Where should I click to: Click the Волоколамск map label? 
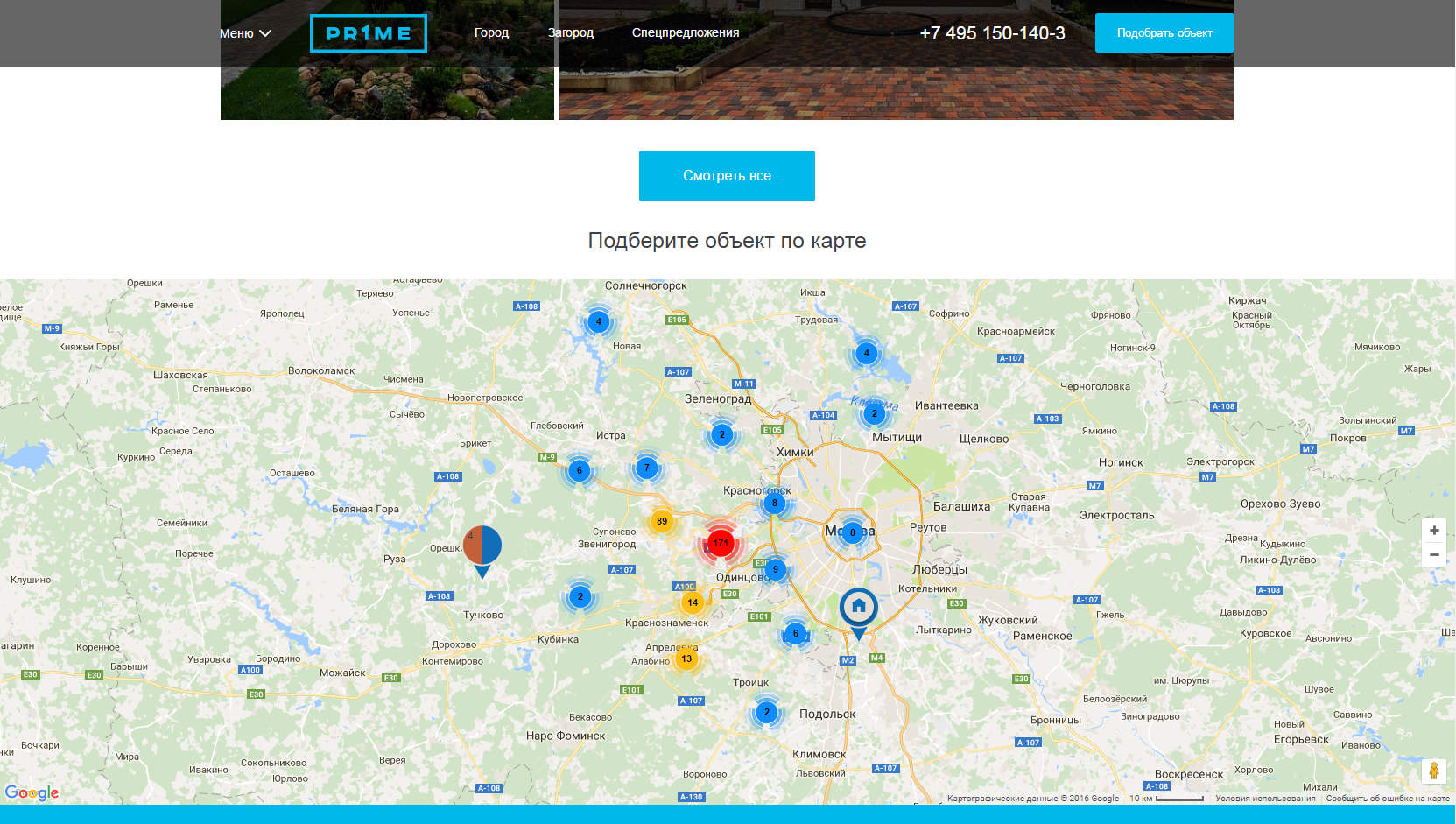[x=321, y=370]
